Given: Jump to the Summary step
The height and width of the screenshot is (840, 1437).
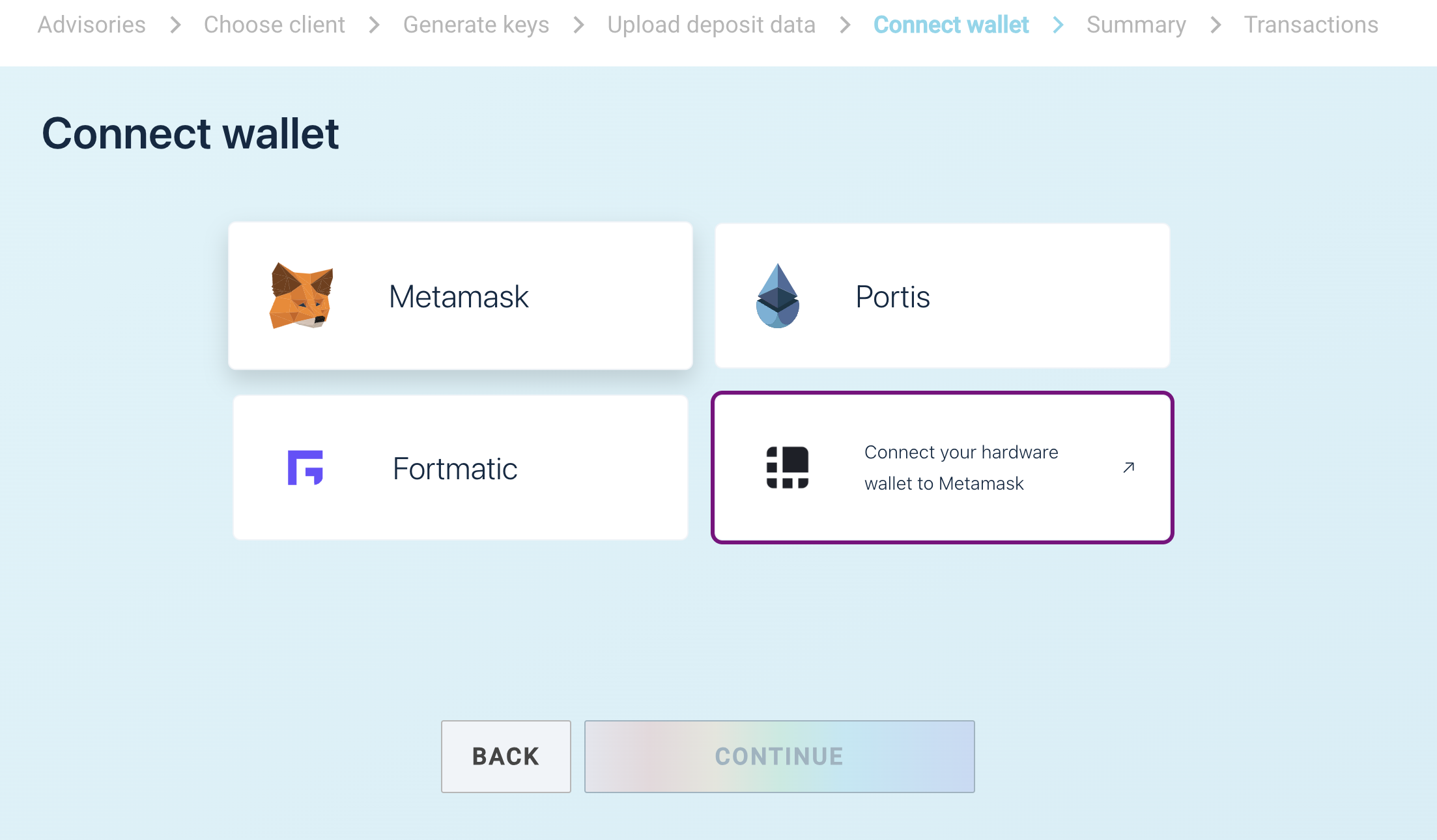Looking at the screenshot, I should (x=1136, y=25).
